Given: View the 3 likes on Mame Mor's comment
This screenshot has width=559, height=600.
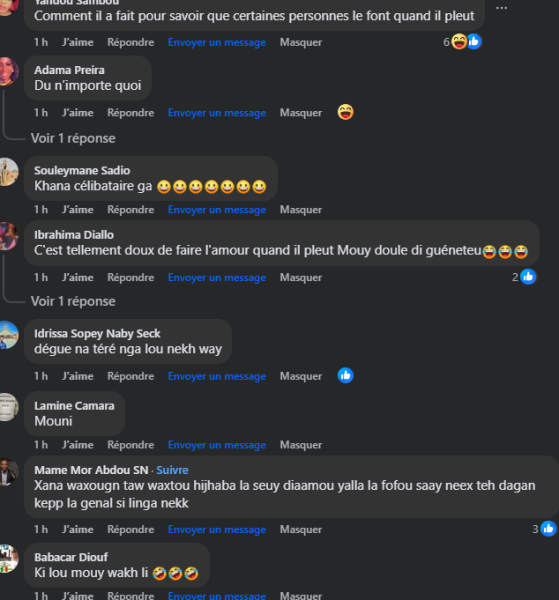Looking at the screenshot, I should coord(544,529).
